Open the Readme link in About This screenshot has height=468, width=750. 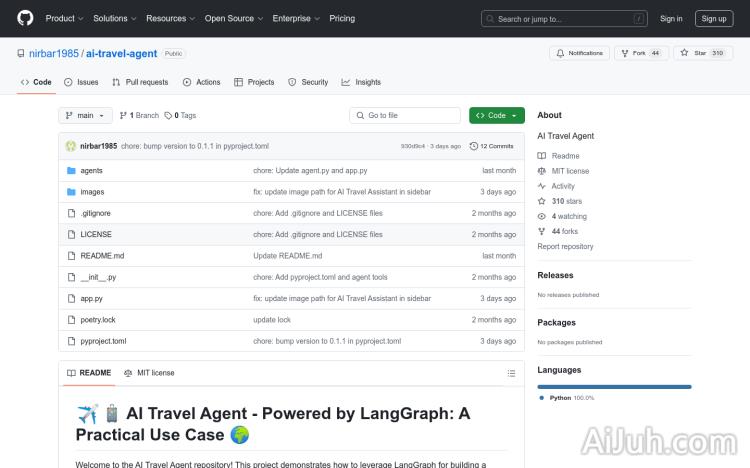pyautogui.click(x=558, y=156)
